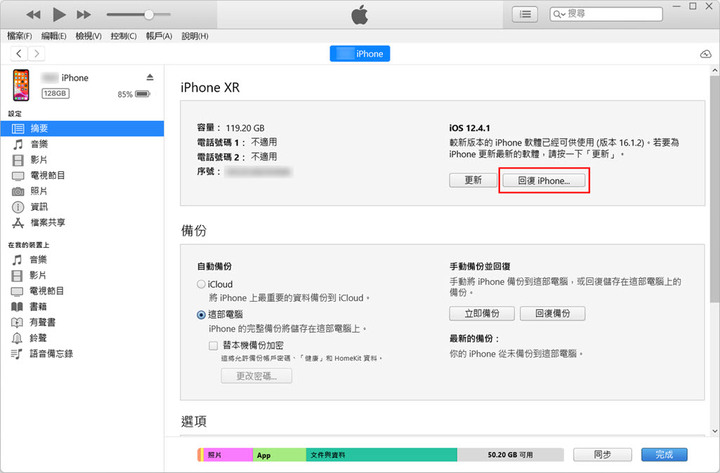
Task: Select 摘要 in the settings sidebar
Action: coord(82,129)
